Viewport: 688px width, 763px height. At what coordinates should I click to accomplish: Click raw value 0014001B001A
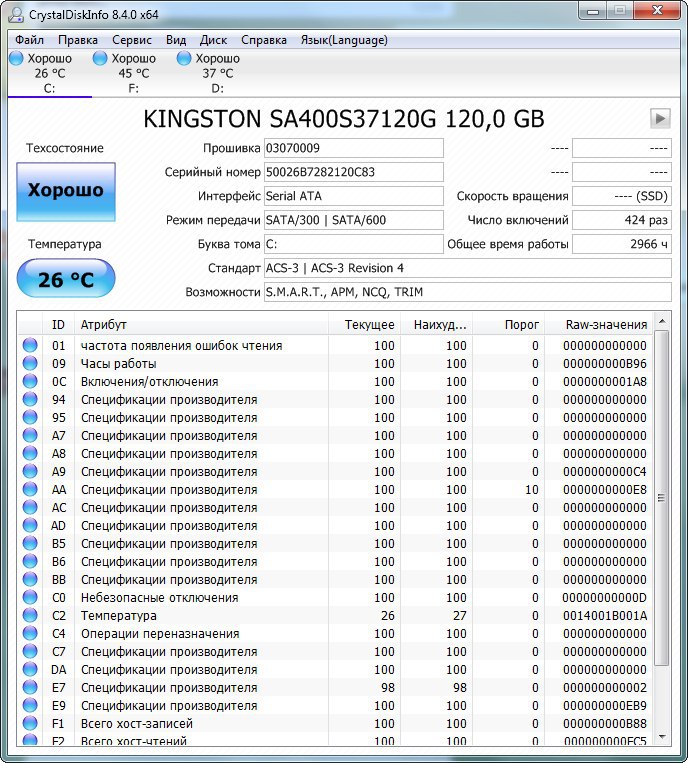coord(605,616)
